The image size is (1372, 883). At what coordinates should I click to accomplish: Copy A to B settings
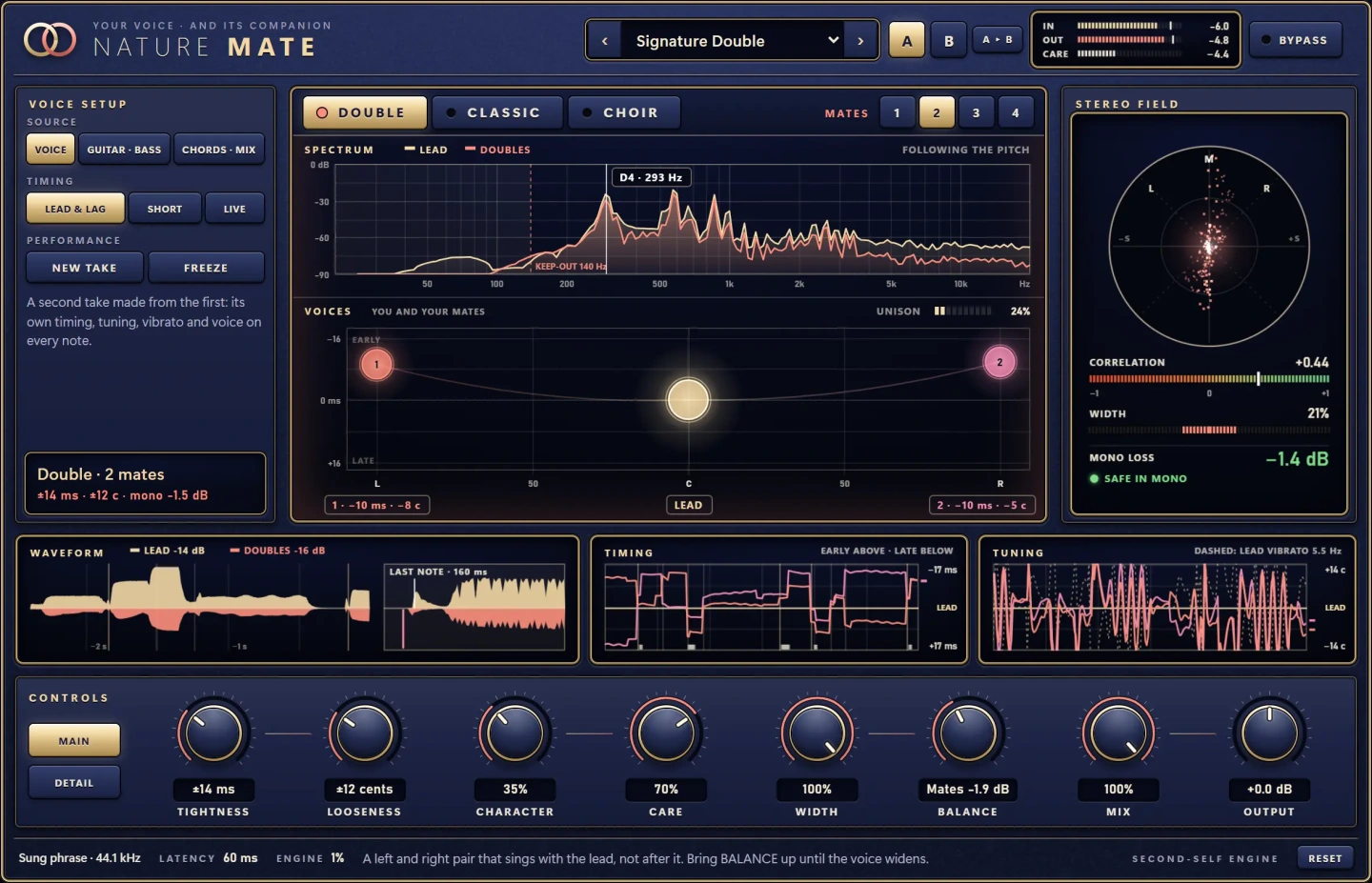[x=998, y=39]
